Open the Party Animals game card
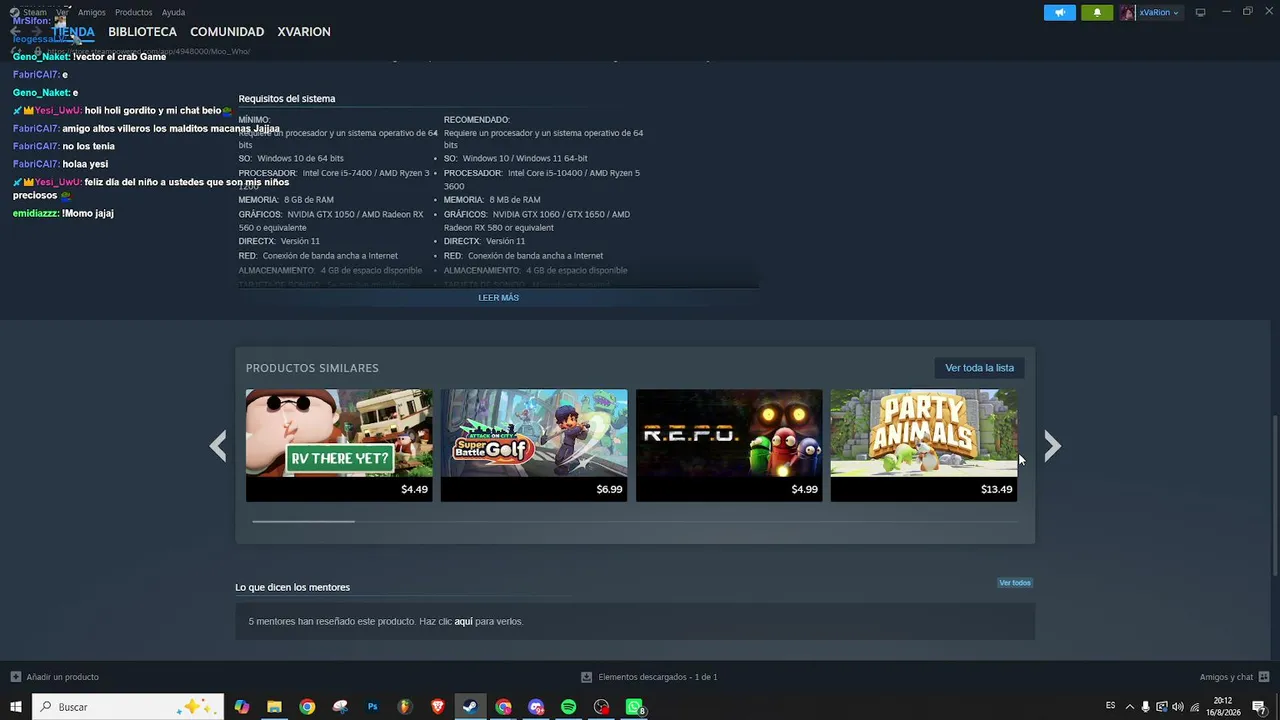The width and height of the screenshot is (1280, 720). (x=924, y=445)
